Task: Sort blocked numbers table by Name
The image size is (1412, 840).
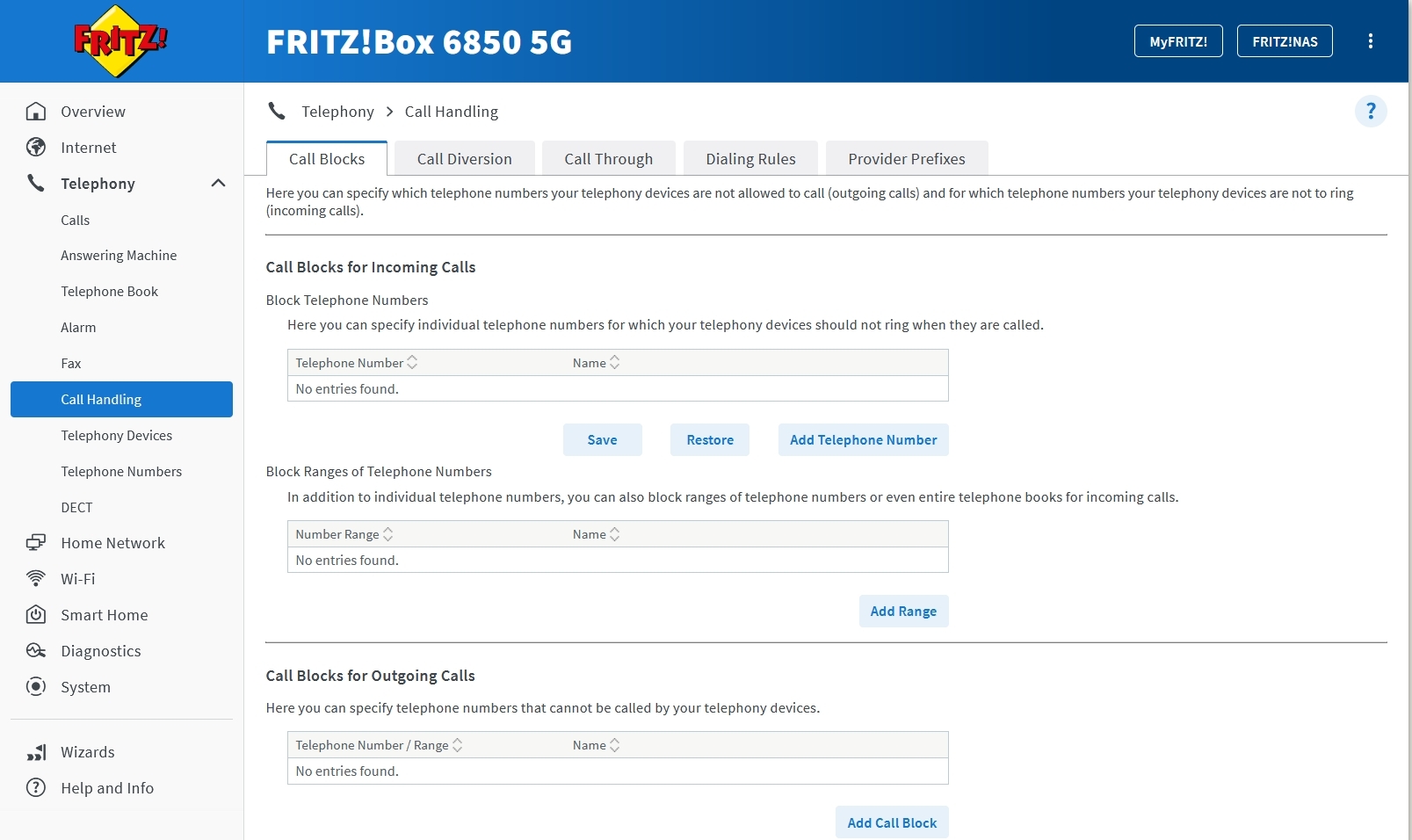Action: 597,363
